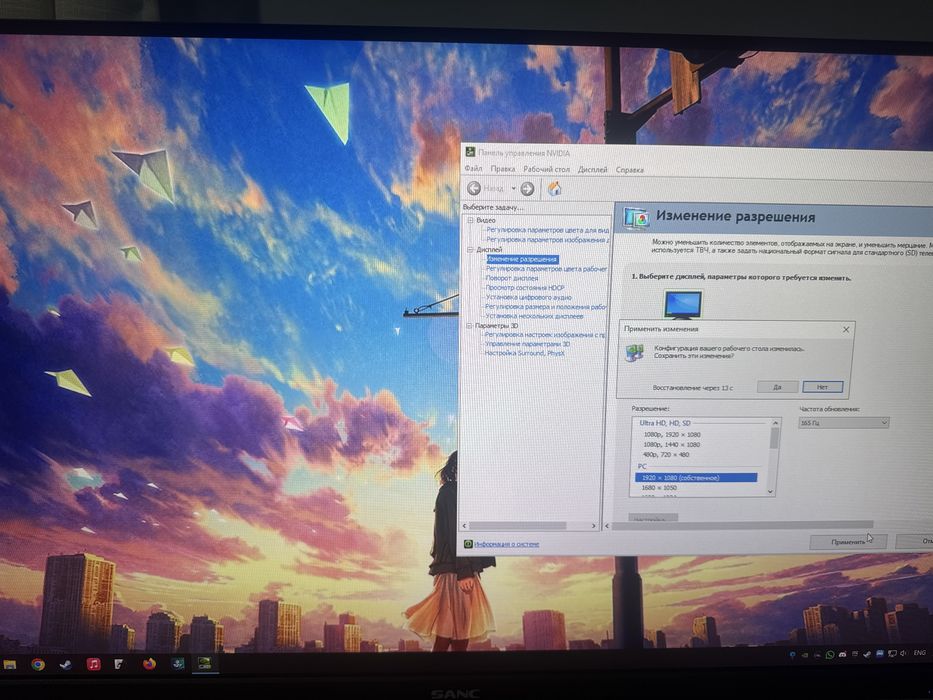Open the Справка menu
Screen dimensions: 933x700
point(630,170)
